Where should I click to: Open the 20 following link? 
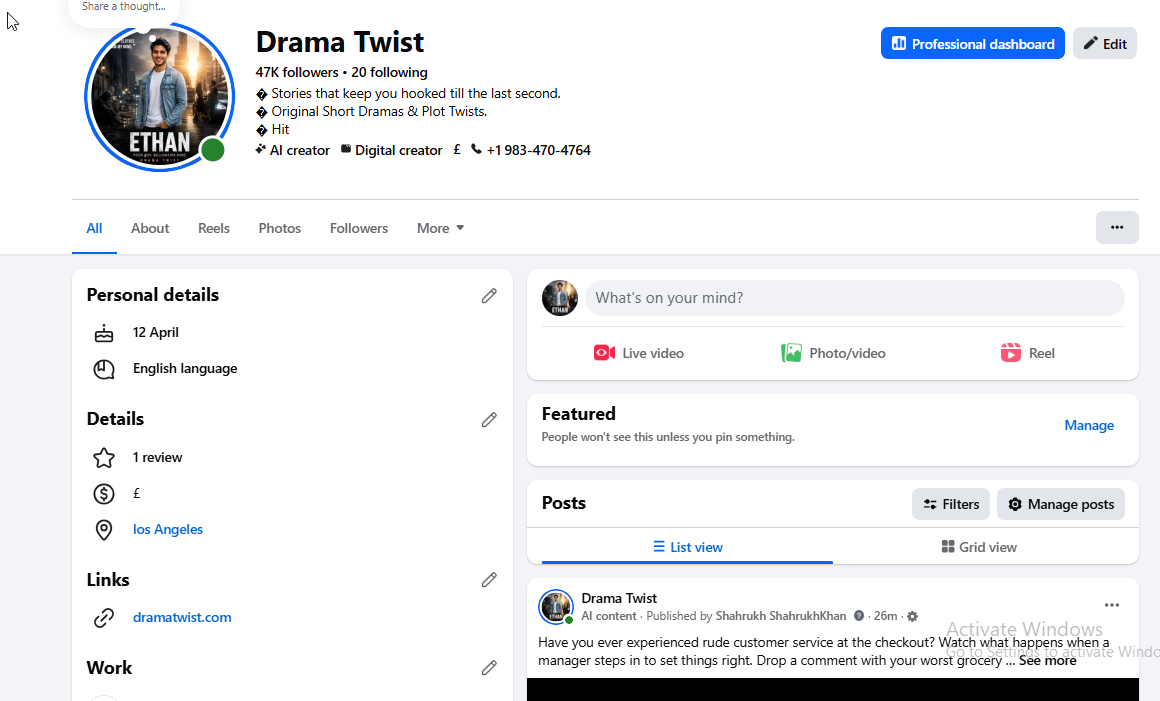point(389,72)
